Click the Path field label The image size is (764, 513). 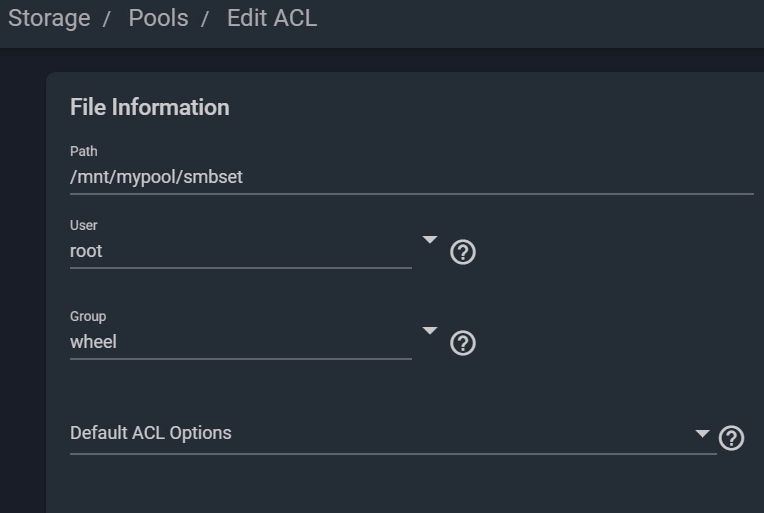coord(84,152)
